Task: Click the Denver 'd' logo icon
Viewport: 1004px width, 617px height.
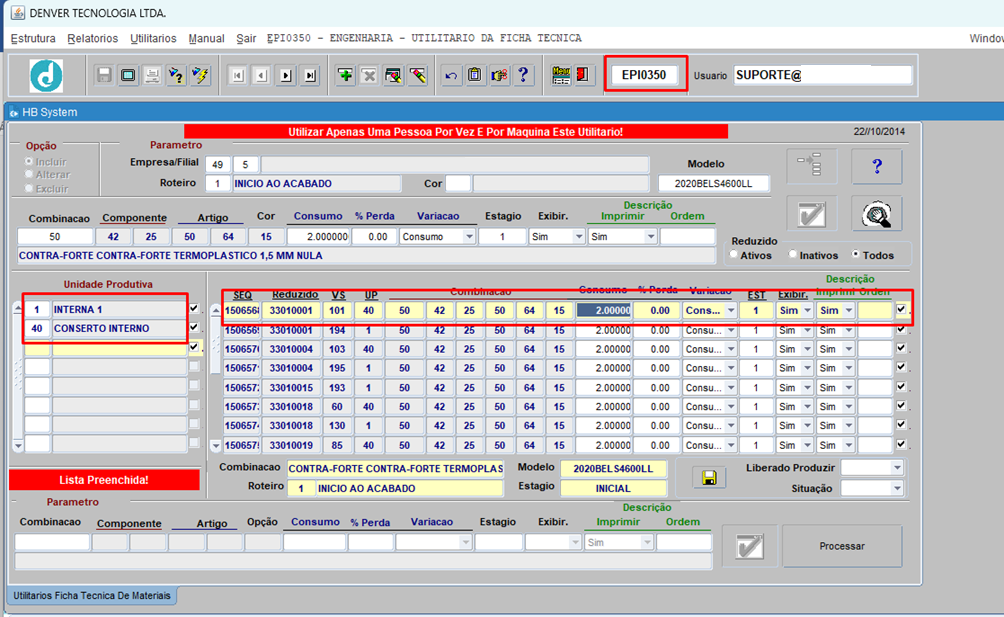Action: (x=46, y=76)
